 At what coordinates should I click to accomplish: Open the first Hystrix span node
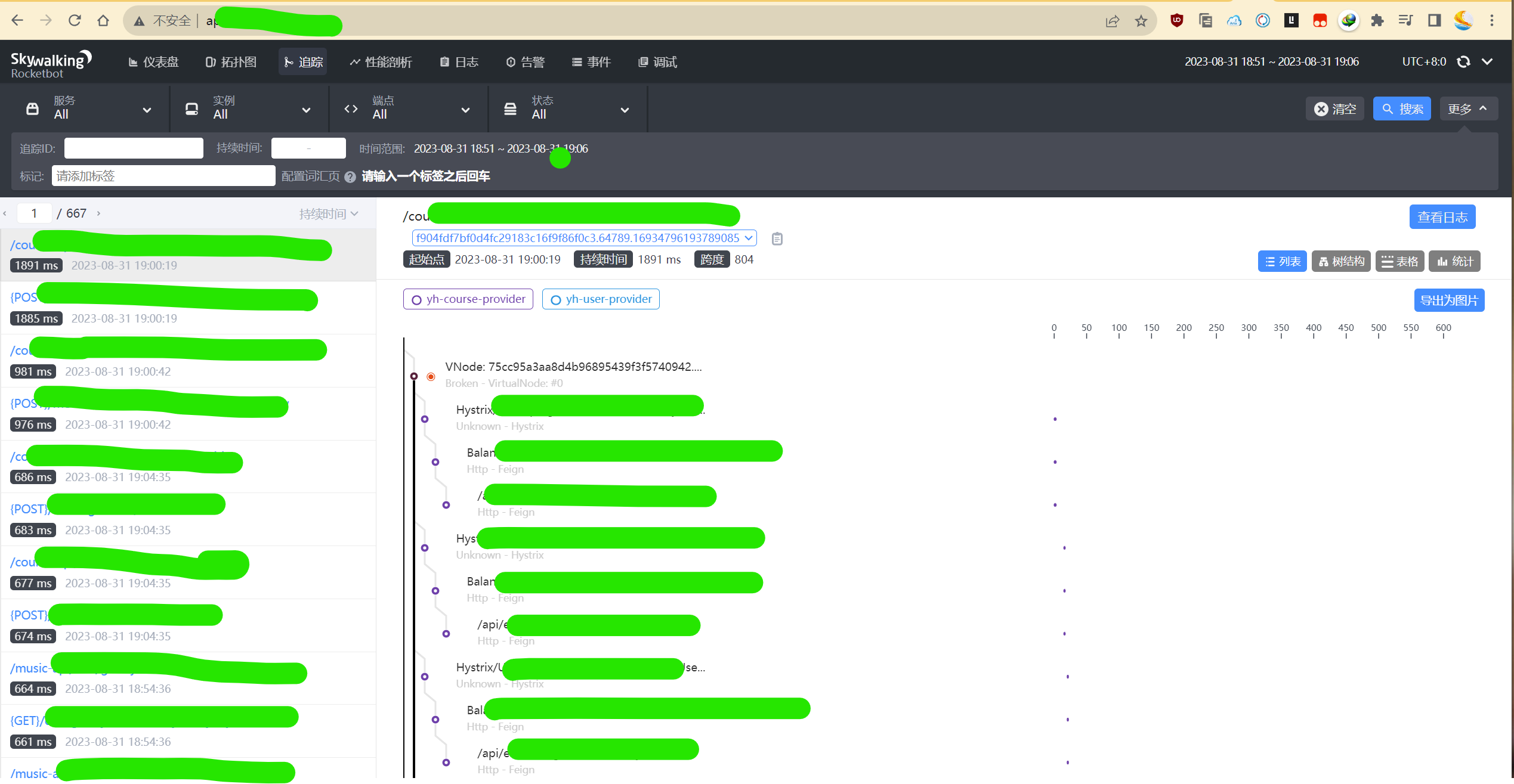(425, 419)
